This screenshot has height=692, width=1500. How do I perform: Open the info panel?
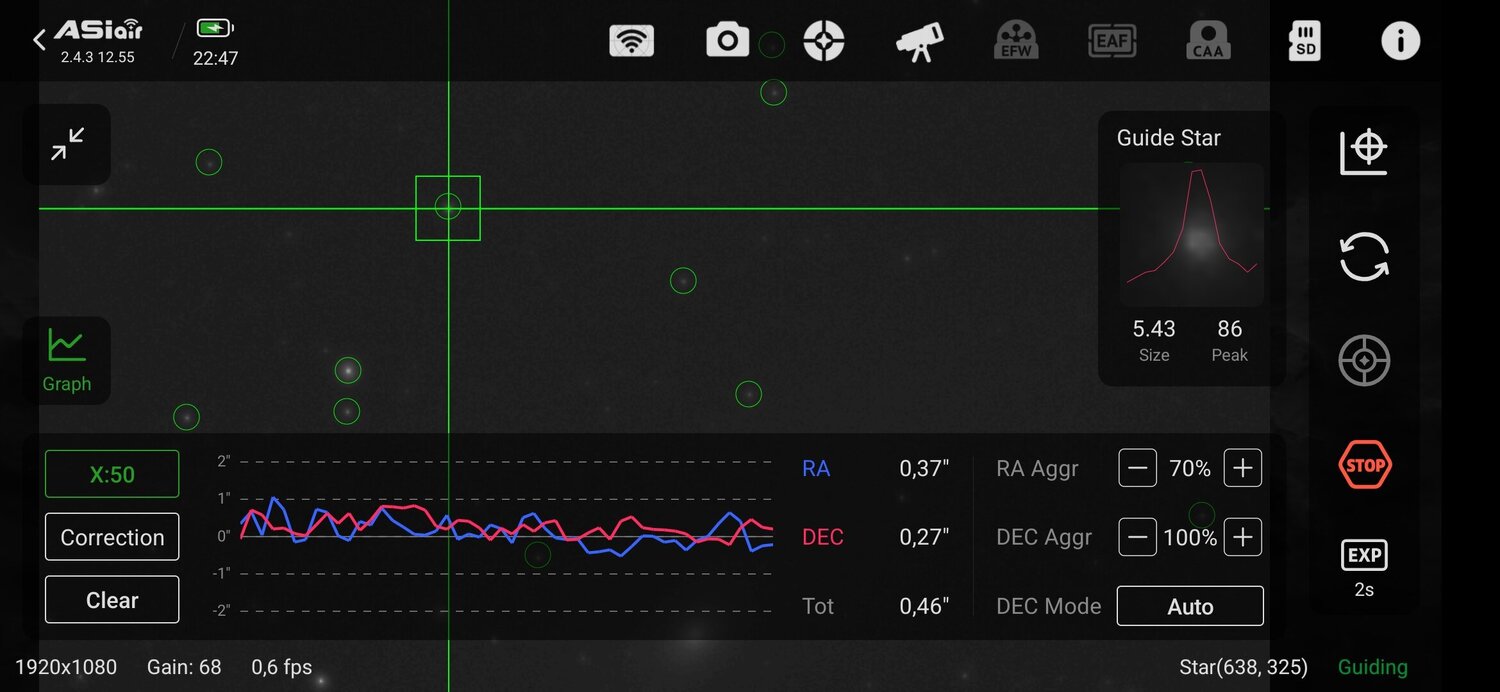(x=1400, y=40)
